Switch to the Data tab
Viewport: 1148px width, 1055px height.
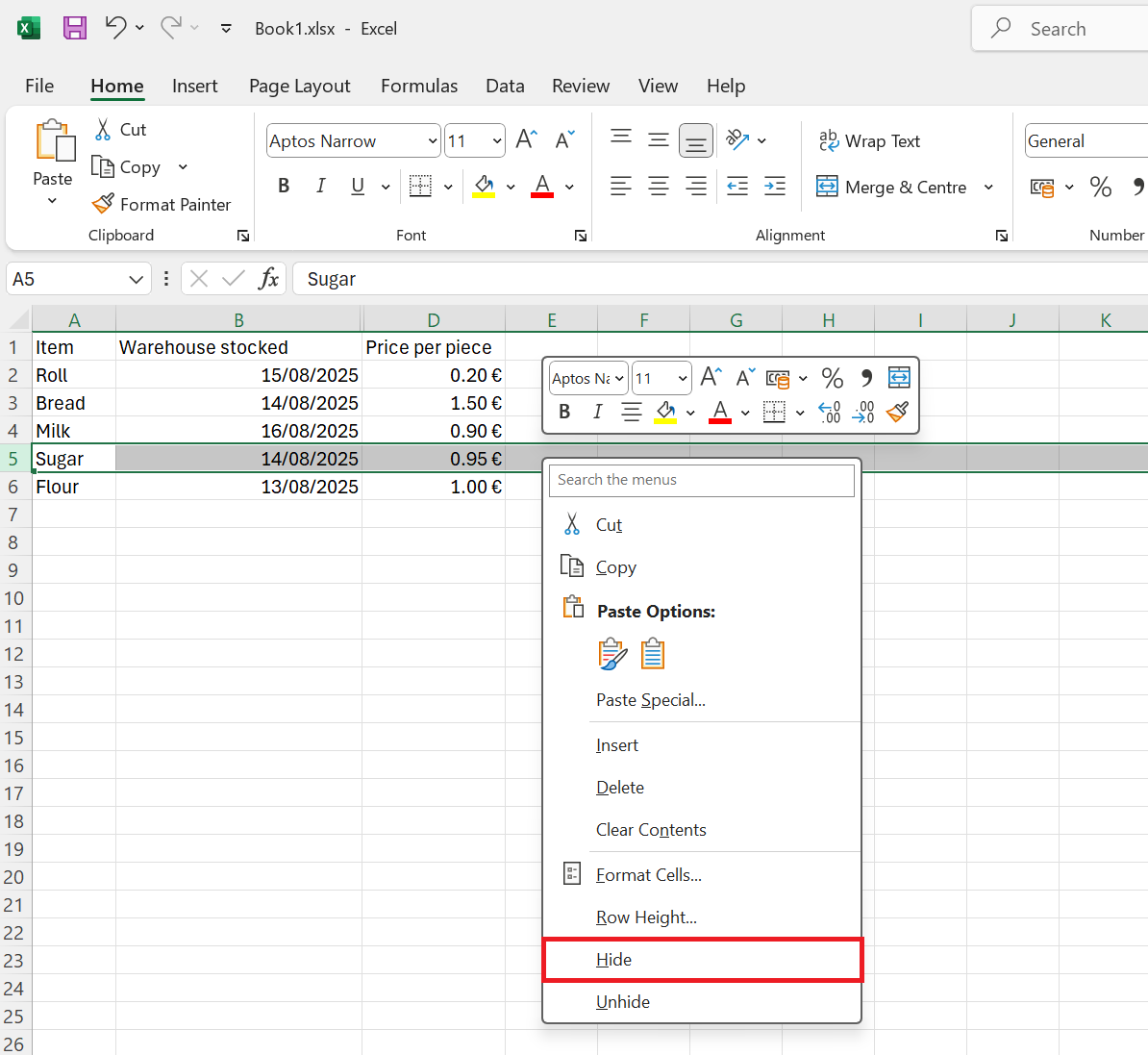tap(505, 86)
